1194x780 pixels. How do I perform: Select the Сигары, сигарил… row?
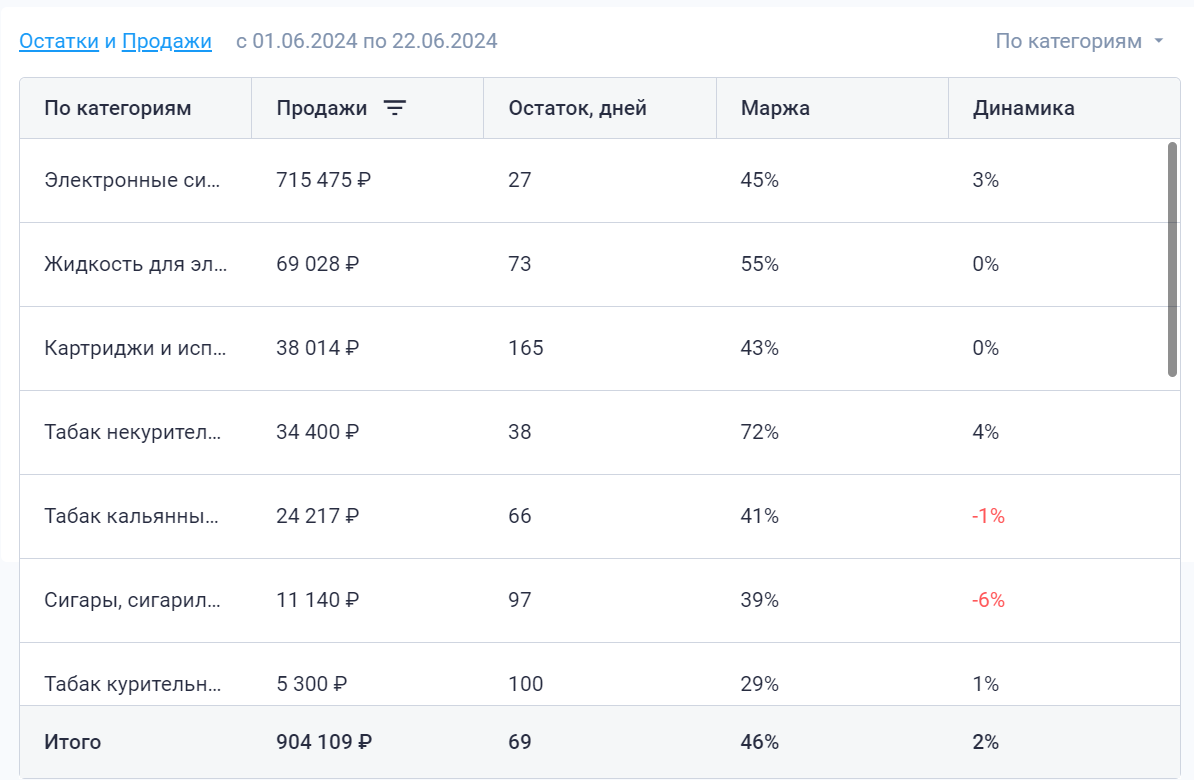[135, 600]
